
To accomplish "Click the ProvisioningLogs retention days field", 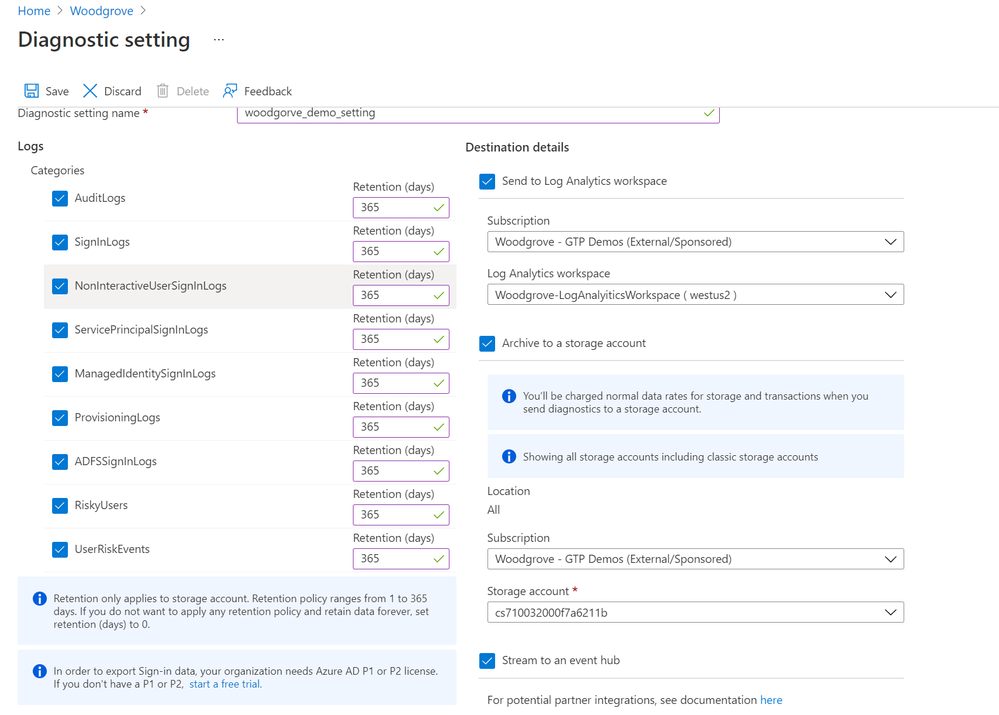I will (401, 427).
